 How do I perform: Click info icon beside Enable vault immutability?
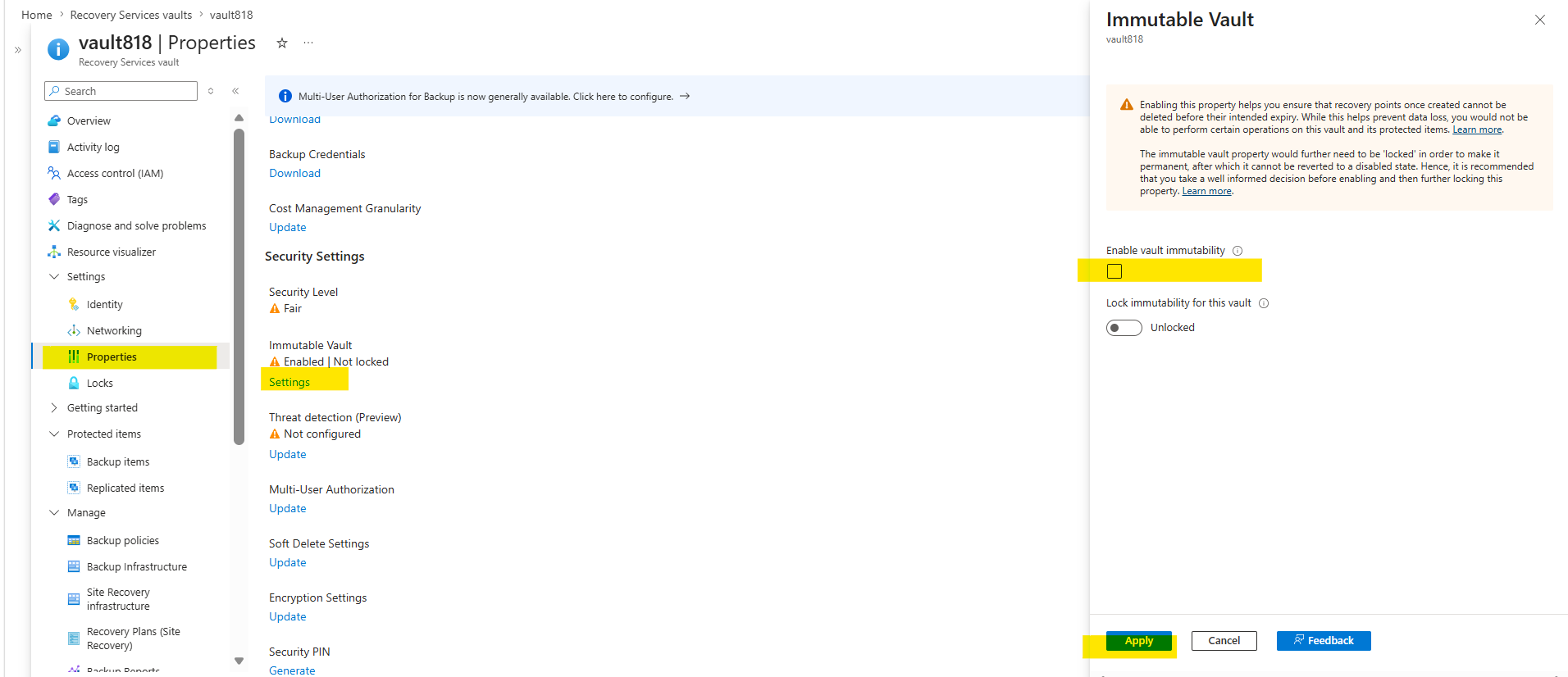1238,251
